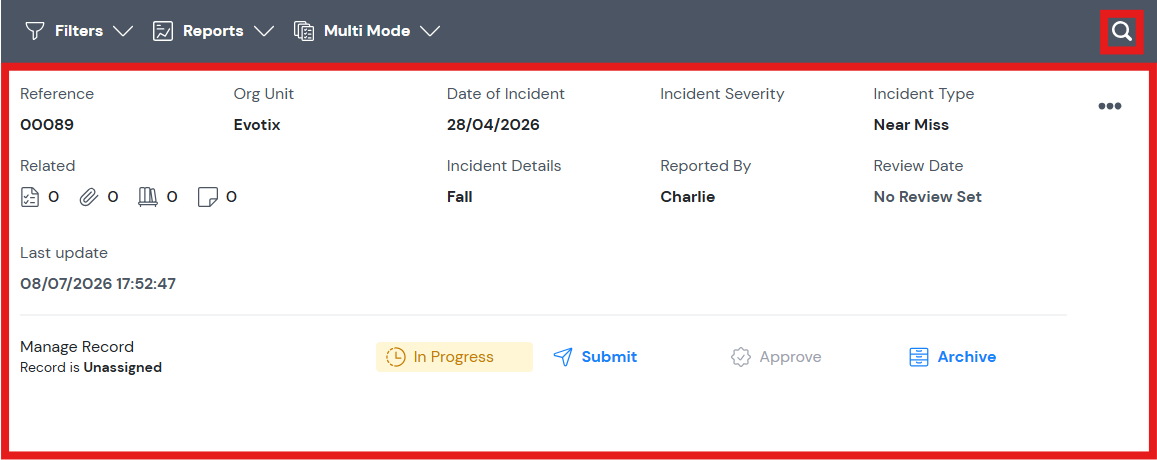The image size is (1157, 460).
Task: Expand the Multi Mode dropdown chevron
Action: click(430, 31)
